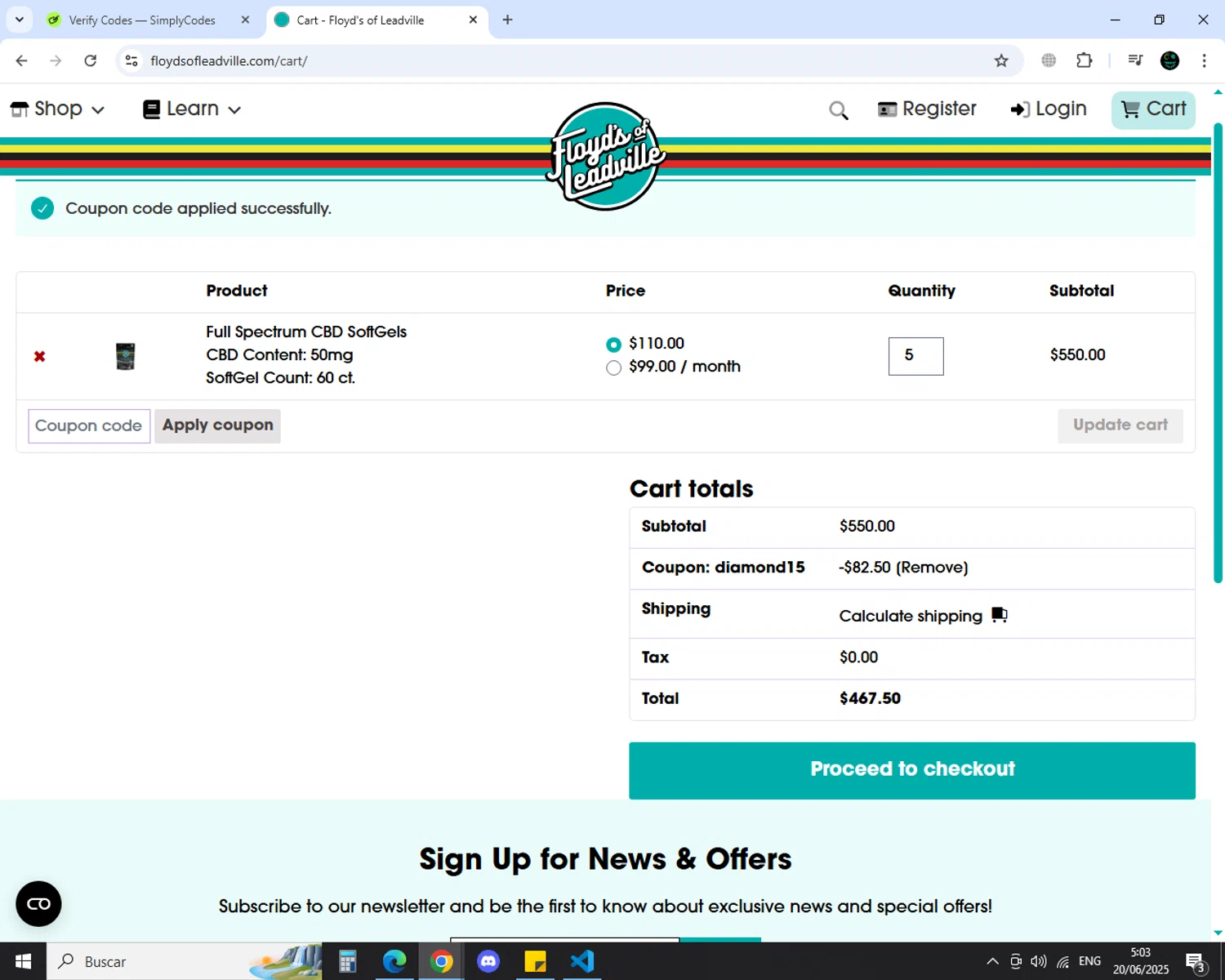This screenshot has height=980, width=1225.
Task: Close the Cart - Floyd's tab
Action: 473,20
